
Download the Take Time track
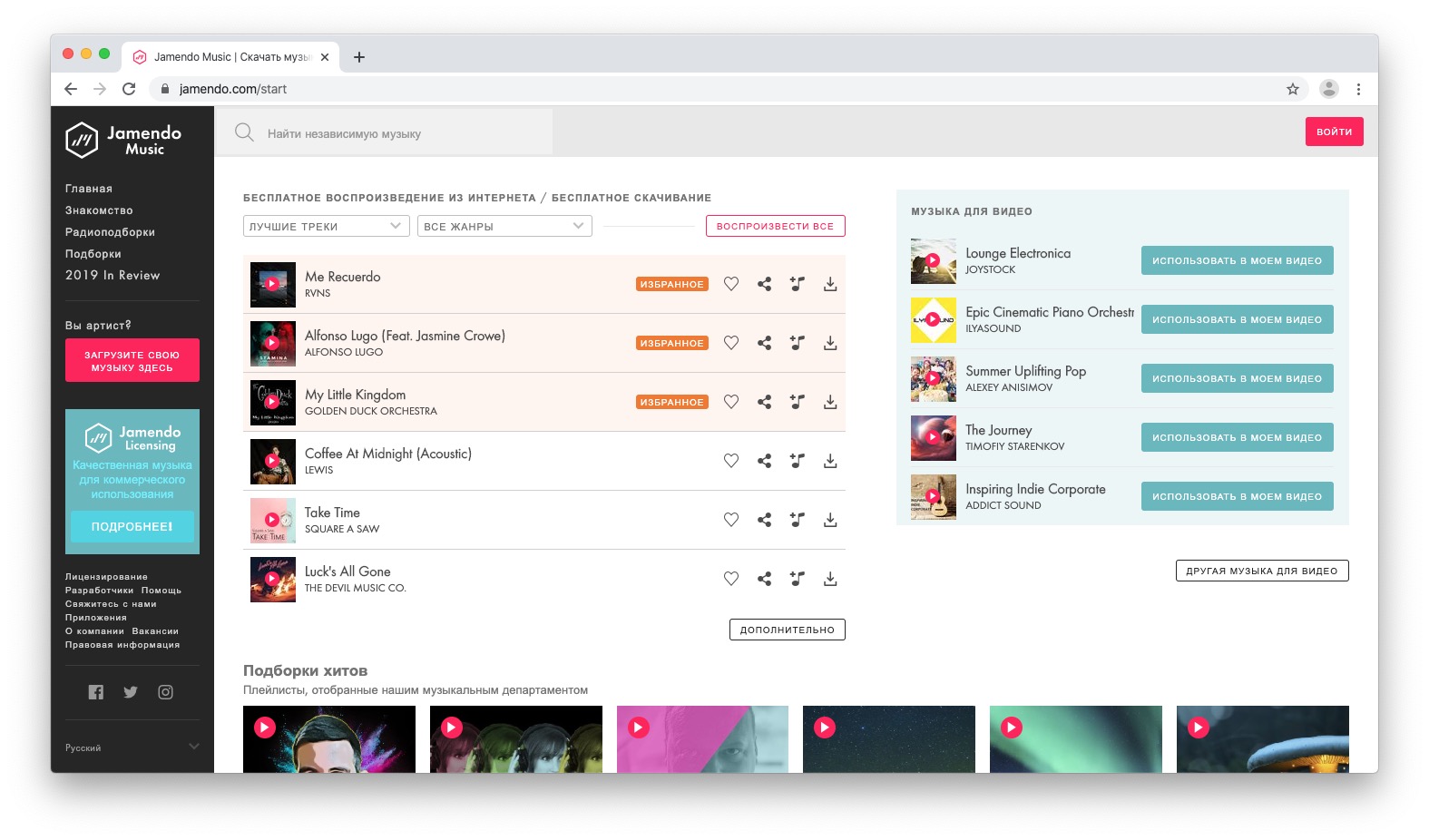tap(830, 520)
